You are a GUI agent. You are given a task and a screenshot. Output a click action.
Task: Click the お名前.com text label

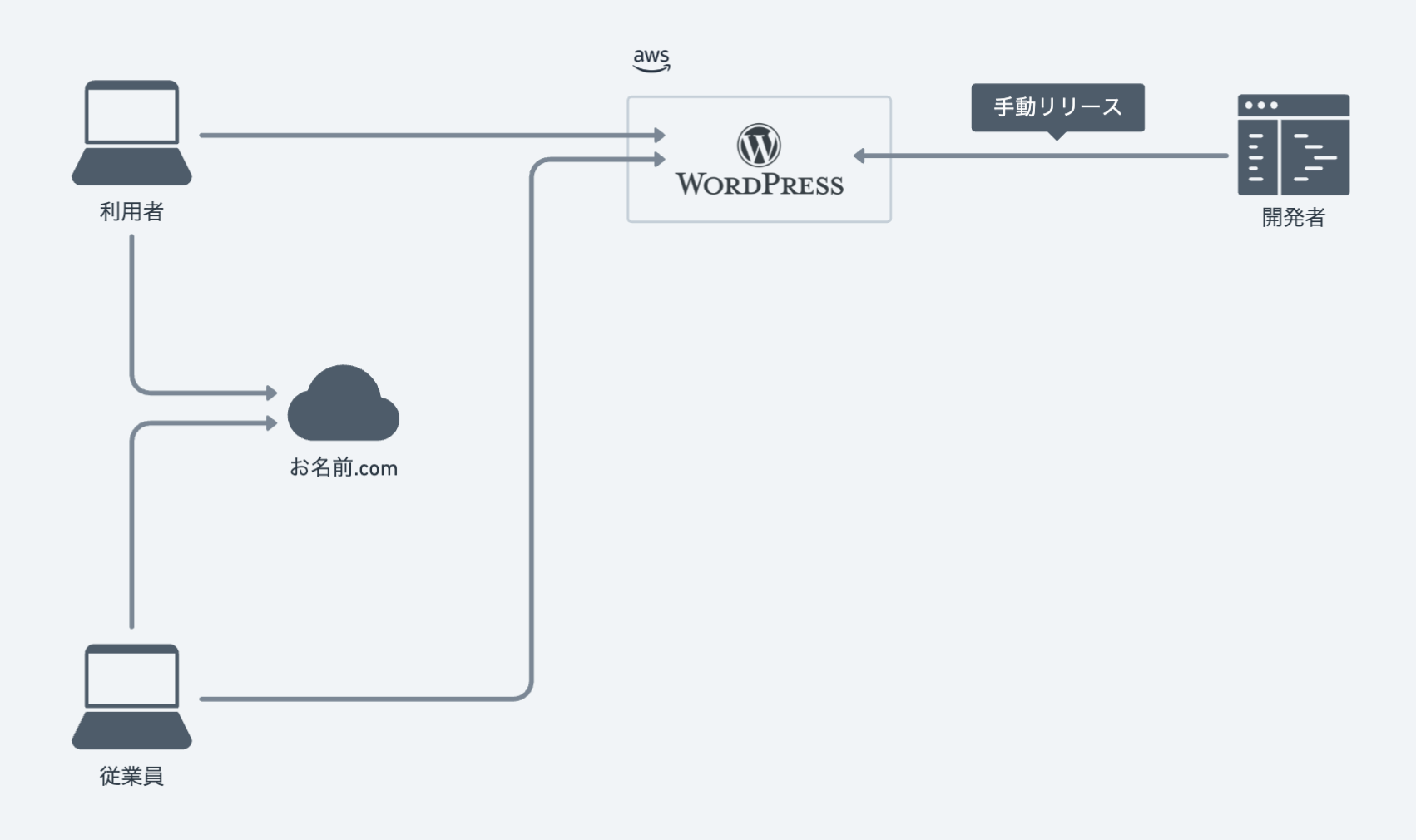click(x=344, y=467)
